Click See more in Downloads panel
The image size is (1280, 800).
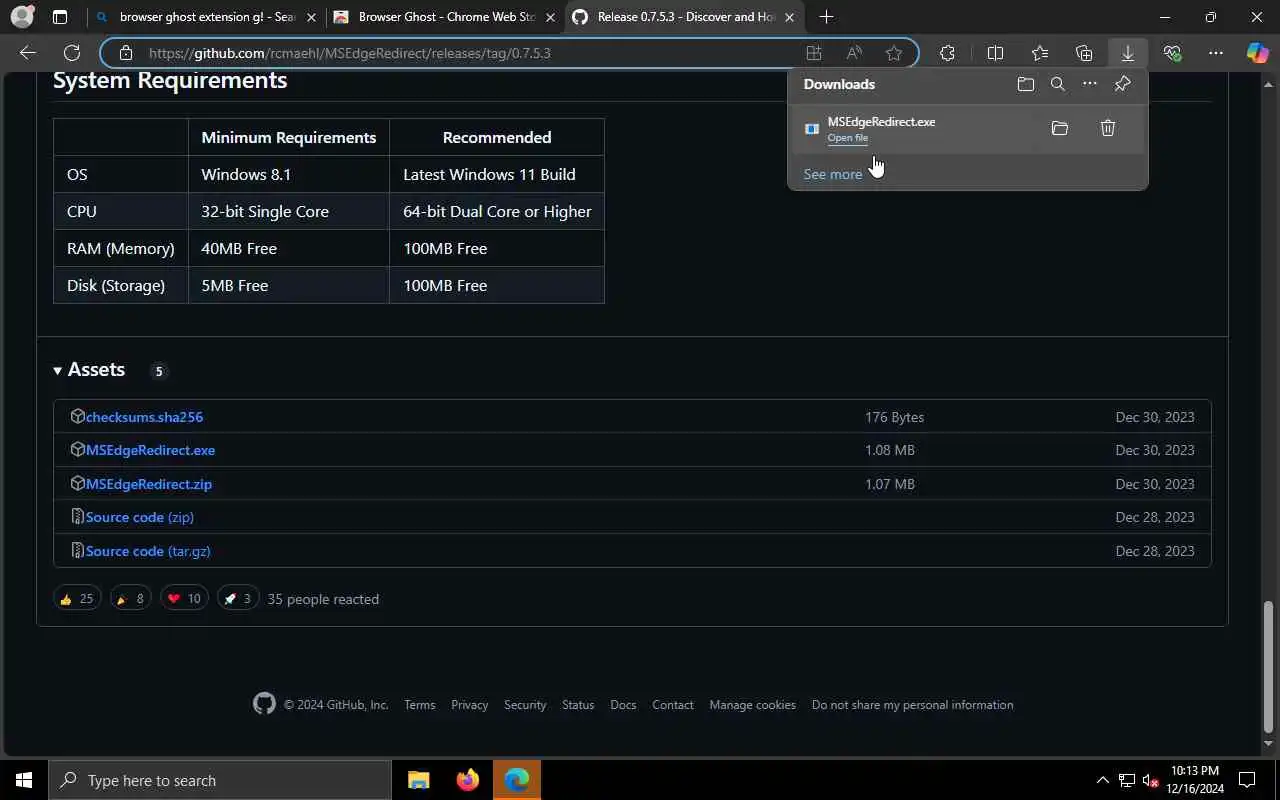(x=832, y=174)
